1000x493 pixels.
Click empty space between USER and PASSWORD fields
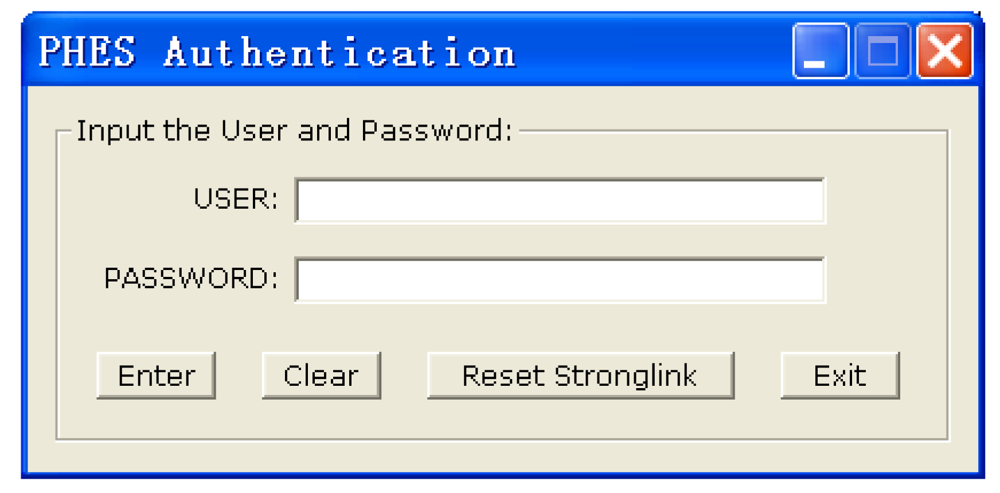pyautogui.click(x=560, y=240)
